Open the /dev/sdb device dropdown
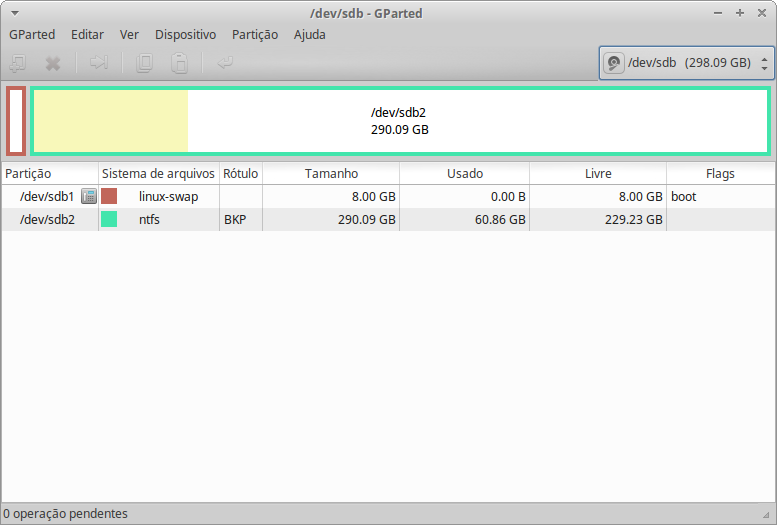The image size is (777, 525). coord(686,63)
